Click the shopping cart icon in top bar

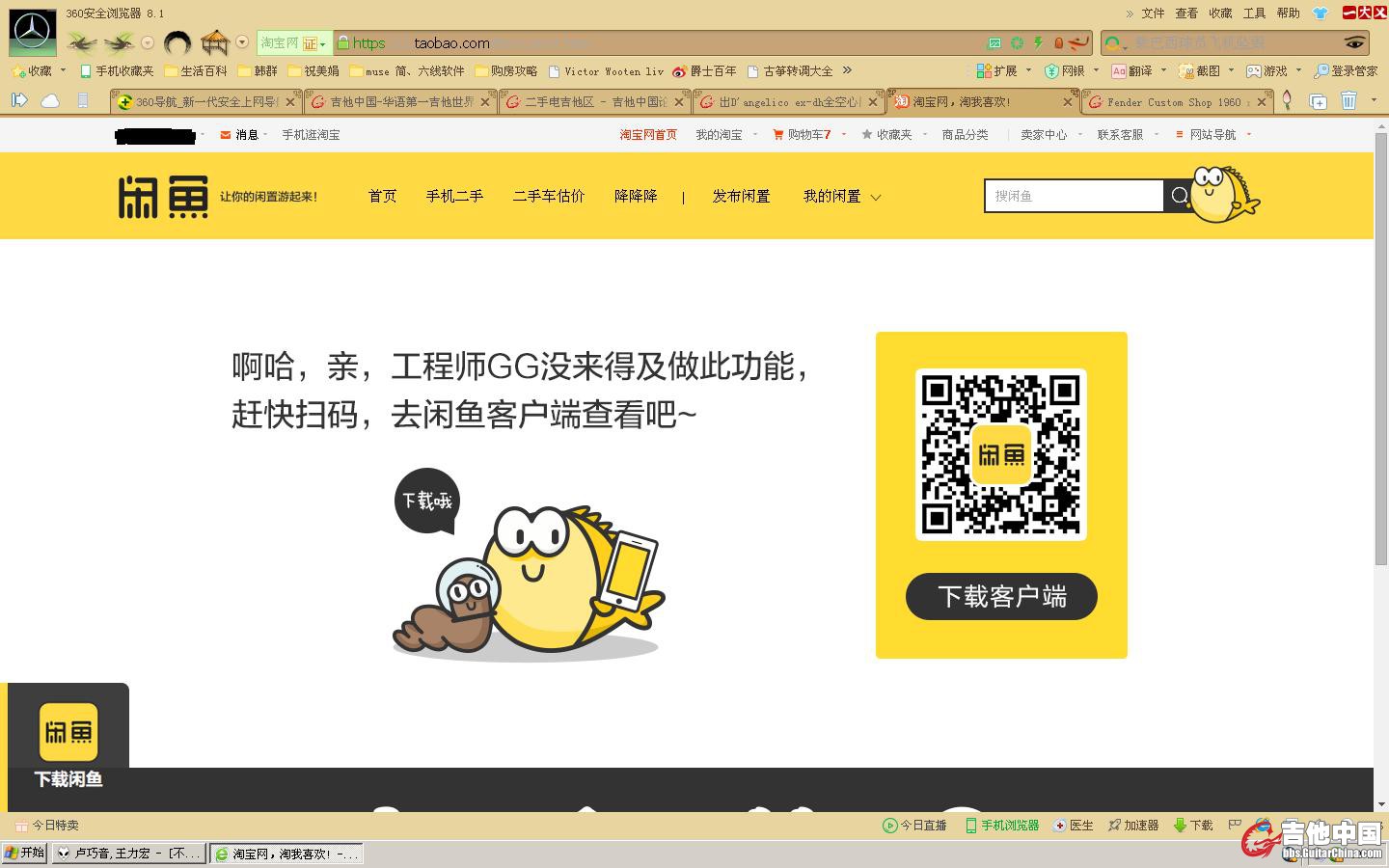point(778,135)
